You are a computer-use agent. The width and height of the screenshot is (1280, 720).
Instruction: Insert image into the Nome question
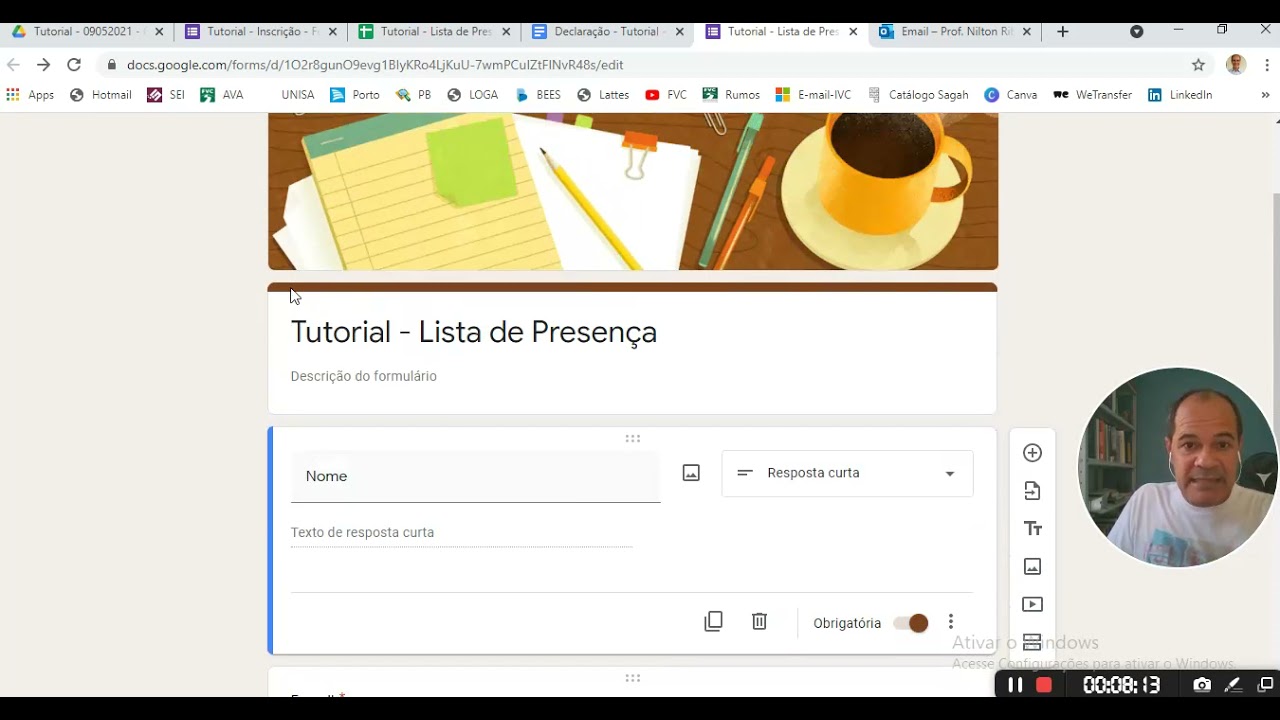[x=691, y=473]
